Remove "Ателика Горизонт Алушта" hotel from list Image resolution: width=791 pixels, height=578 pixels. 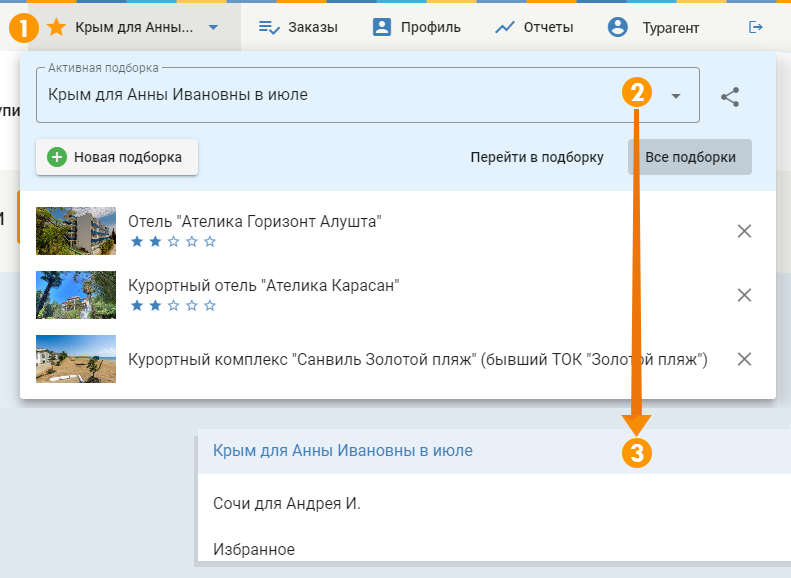(x=744, y=231)
